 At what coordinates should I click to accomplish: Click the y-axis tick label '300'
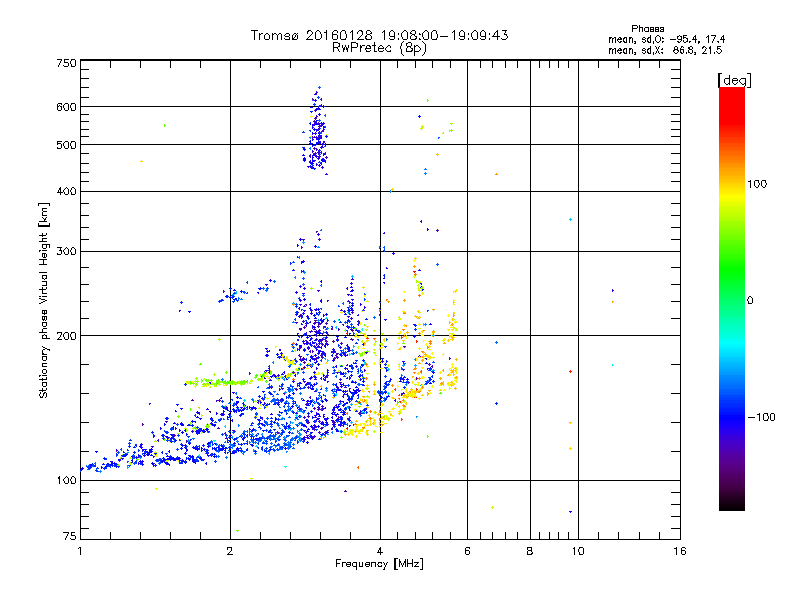[66, 252]
